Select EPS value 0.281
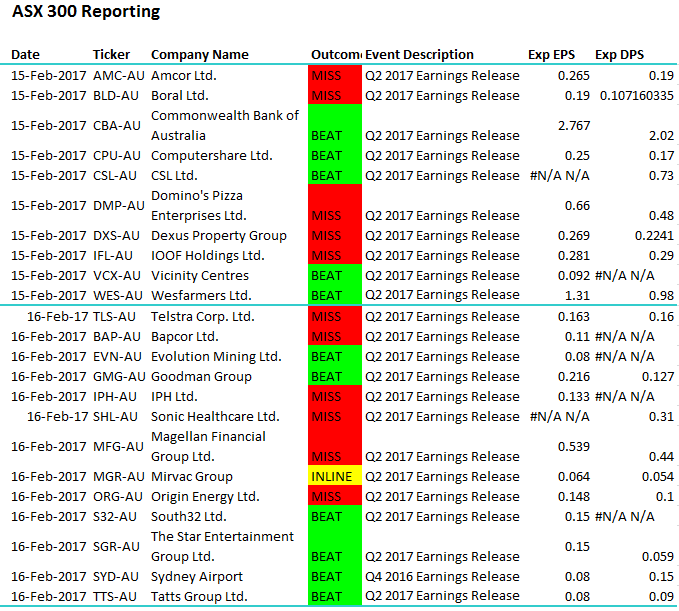Image resolution: width=679 pixels, height=611 pixels. point(573,255)
